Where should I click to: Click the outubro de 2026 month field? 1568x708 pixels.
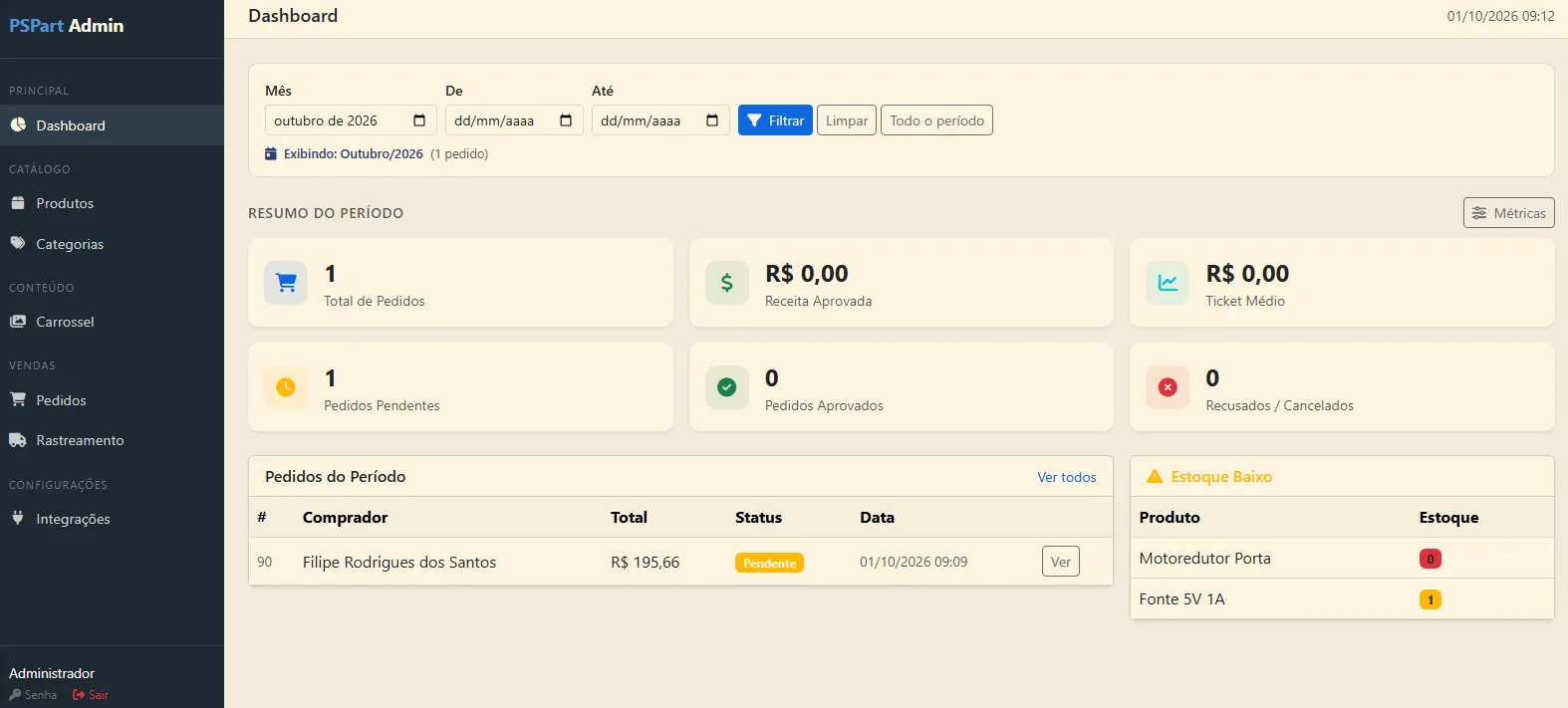[351, 120]
